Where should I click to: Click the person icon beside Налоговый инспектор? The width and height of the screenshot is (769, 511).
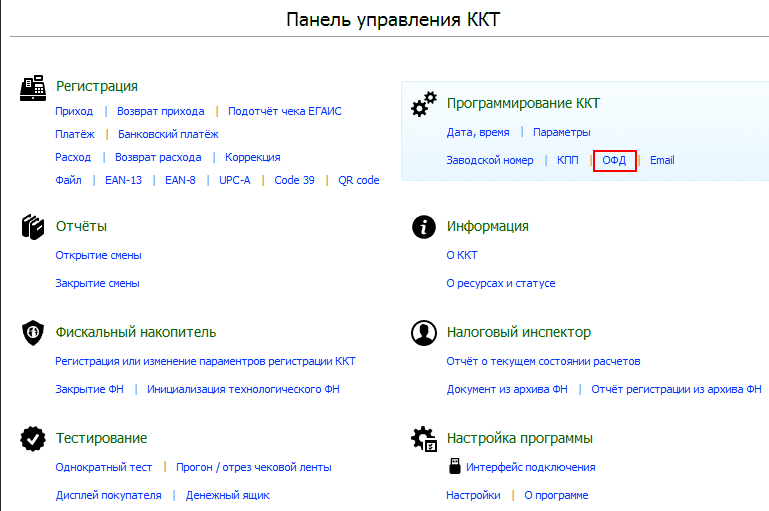click(424, 333)
